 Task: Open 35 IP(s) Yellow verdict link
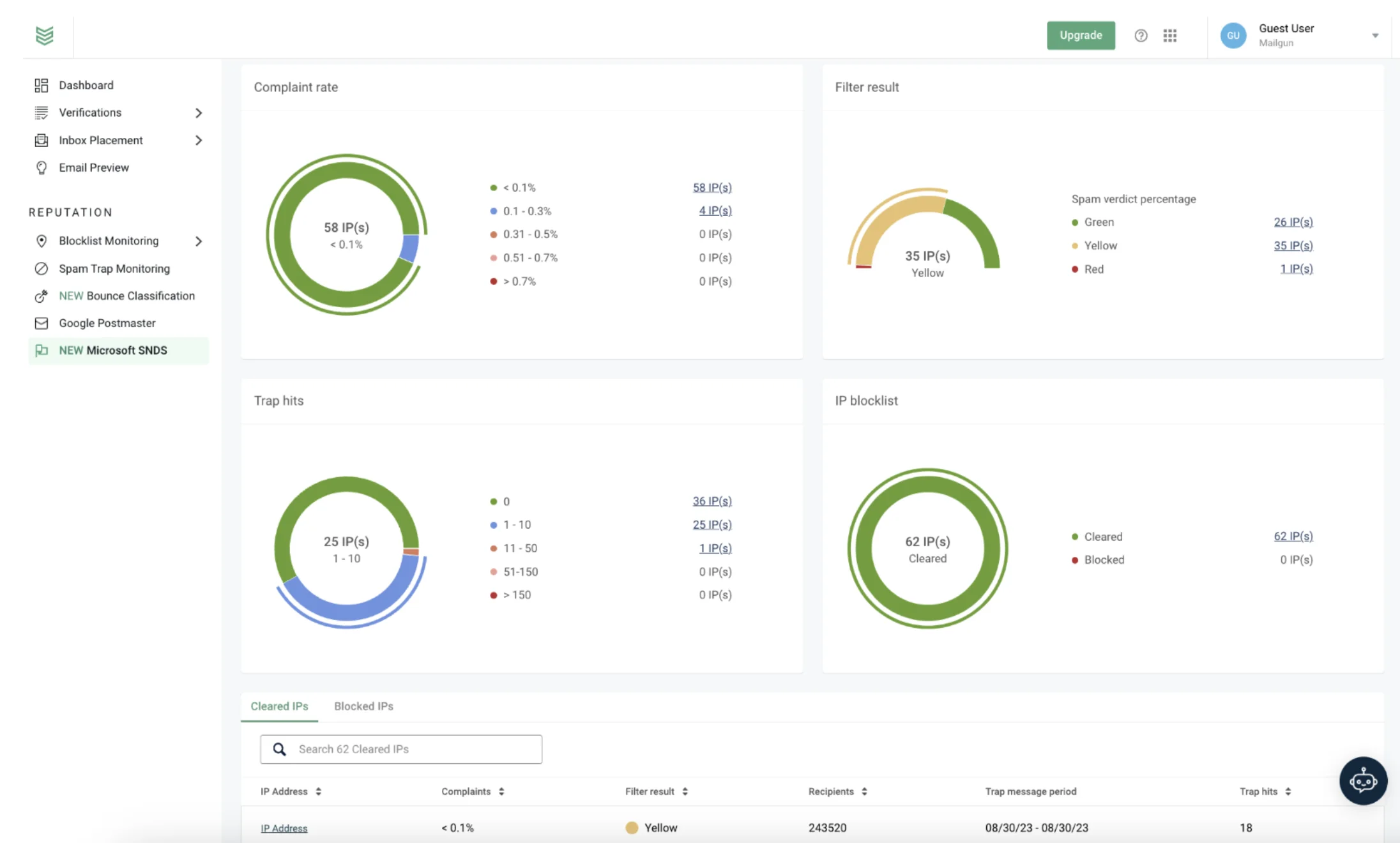click(x=1293, y=246)
